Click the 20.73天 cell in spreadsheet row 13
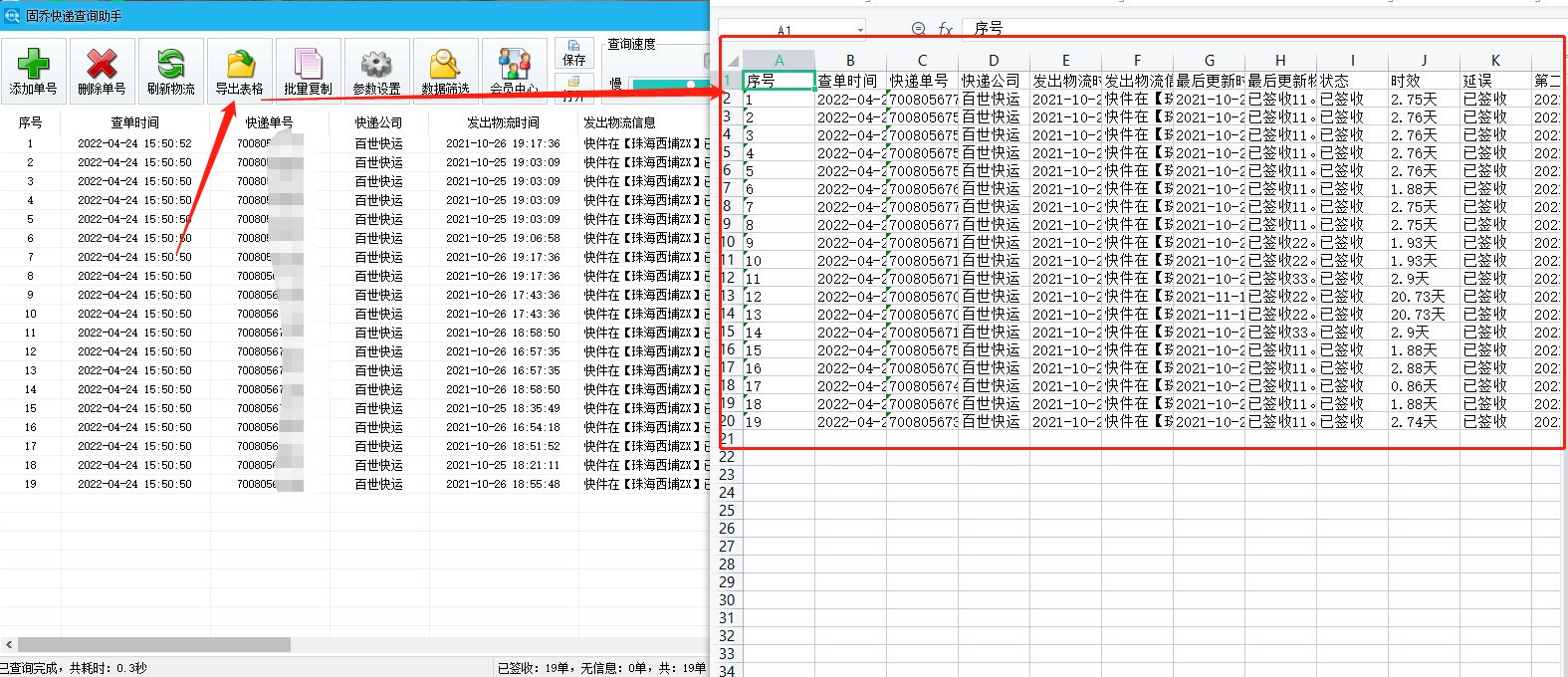Screen dimensions: 1568x677 (x=1424, y=297)
